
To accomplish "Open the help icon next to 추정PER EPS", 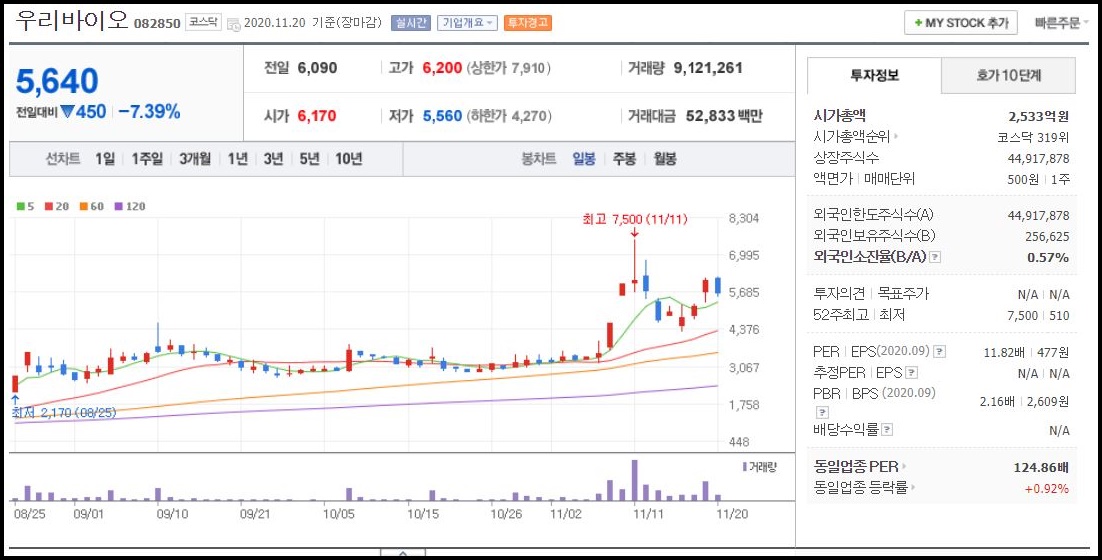I will 912,373.
